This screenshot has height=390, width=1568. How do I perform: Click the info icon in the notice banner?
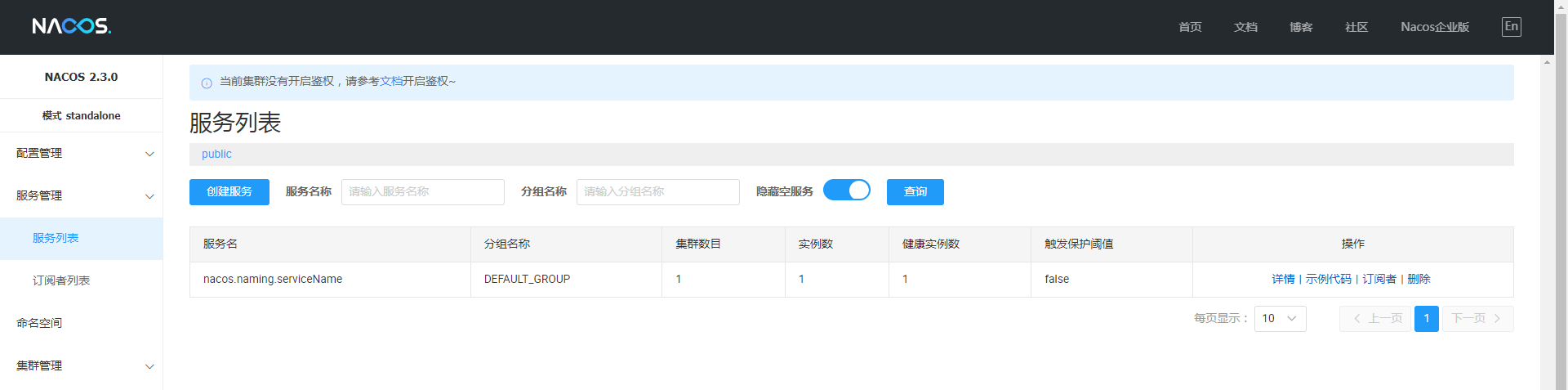[207, 83]
